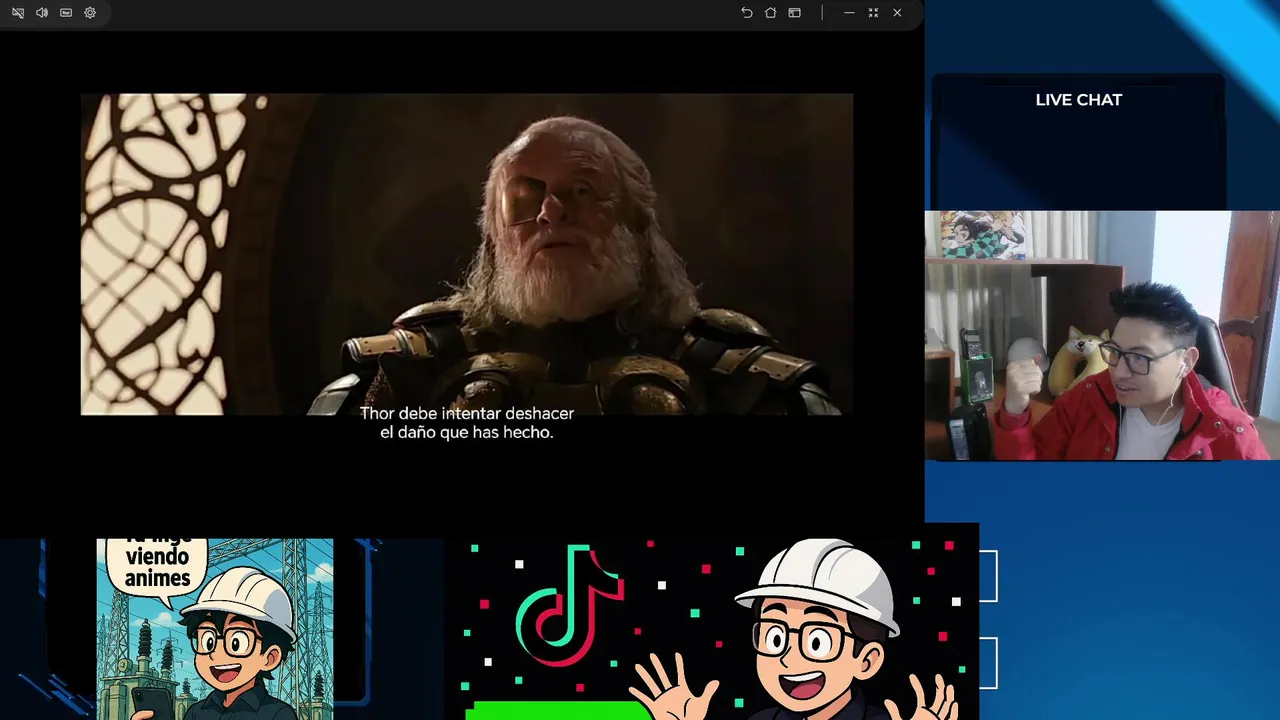Click the 'viendo animes' cartoon banner
Screen dimensions: 1280x720
215,629
